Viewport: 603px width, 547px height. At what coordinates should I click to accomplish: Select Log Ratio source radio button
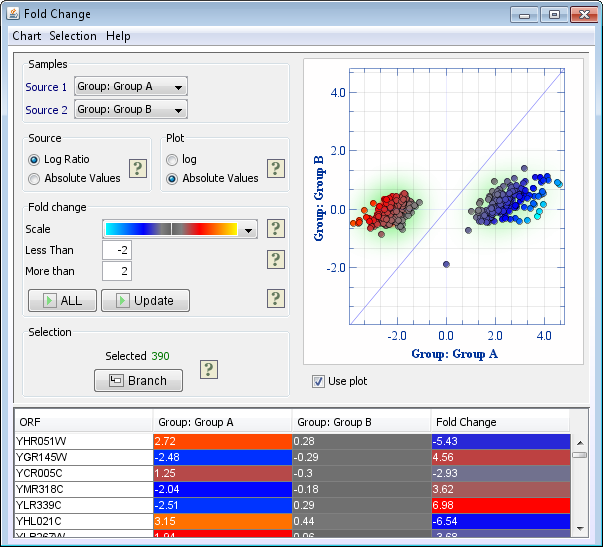point(34,160)
